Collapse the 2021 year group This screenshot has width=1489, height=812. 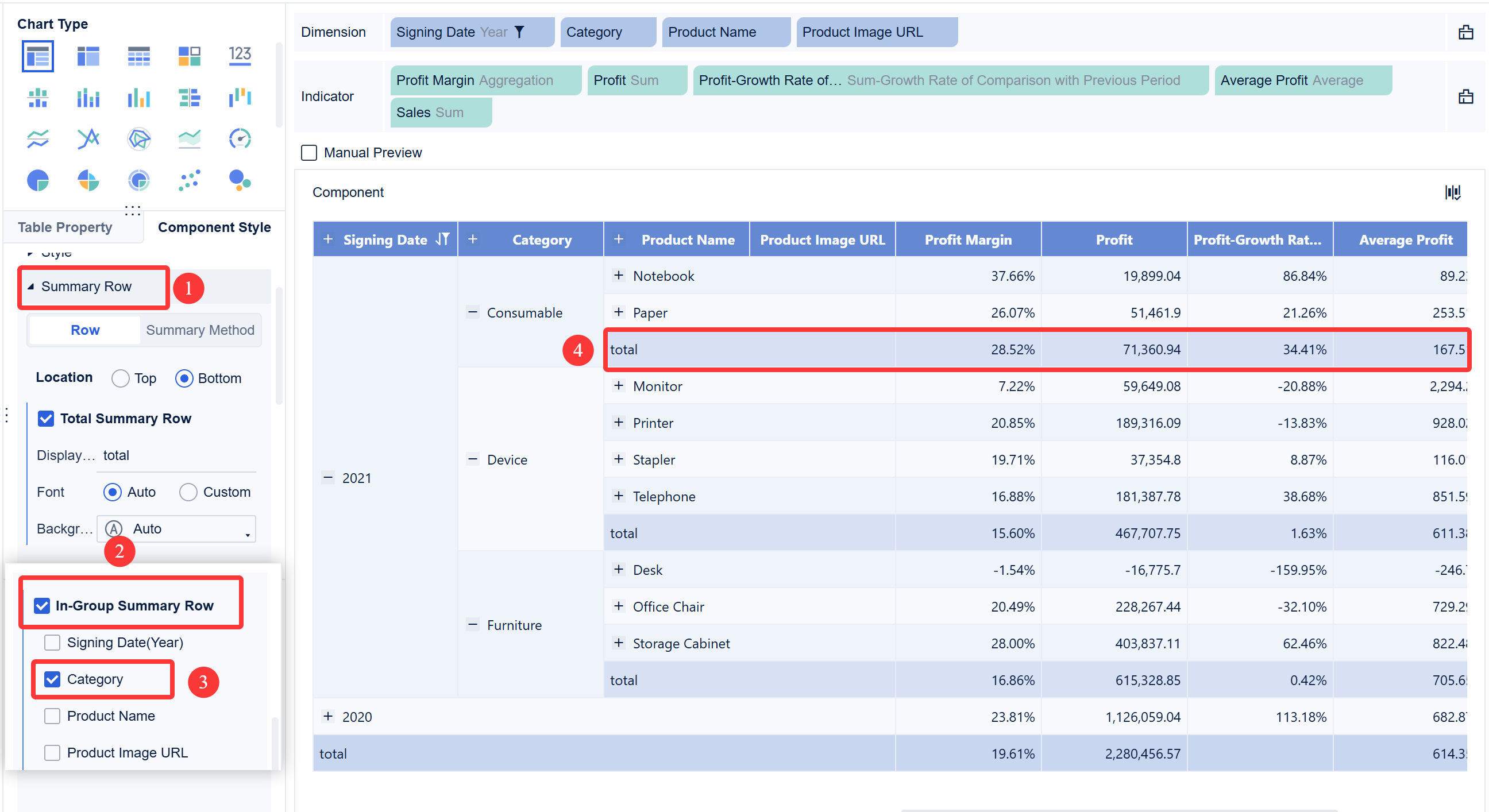pos(328,477)
